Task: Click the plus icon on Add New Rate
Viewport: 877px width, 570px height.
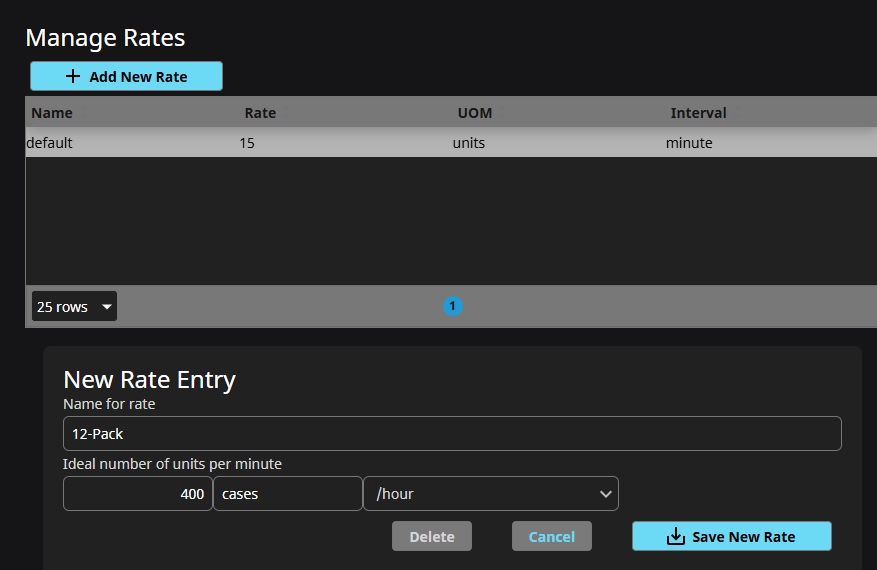Action: pos(73,77)
